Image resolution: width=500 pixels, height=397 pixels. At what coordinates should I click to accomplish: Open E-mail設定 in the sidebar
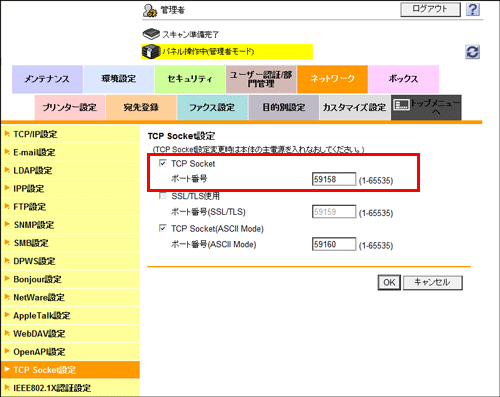coord(70,152)
